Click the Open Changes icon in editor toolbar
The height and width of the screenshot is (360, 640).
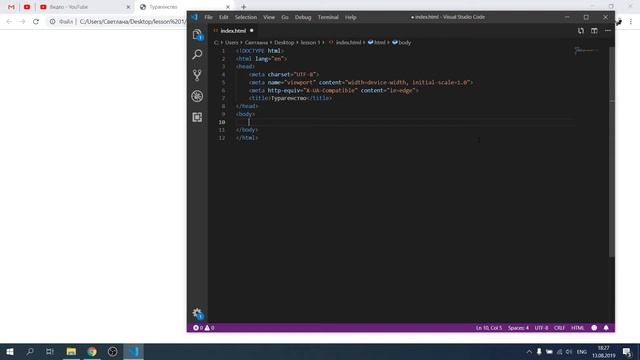580,31
